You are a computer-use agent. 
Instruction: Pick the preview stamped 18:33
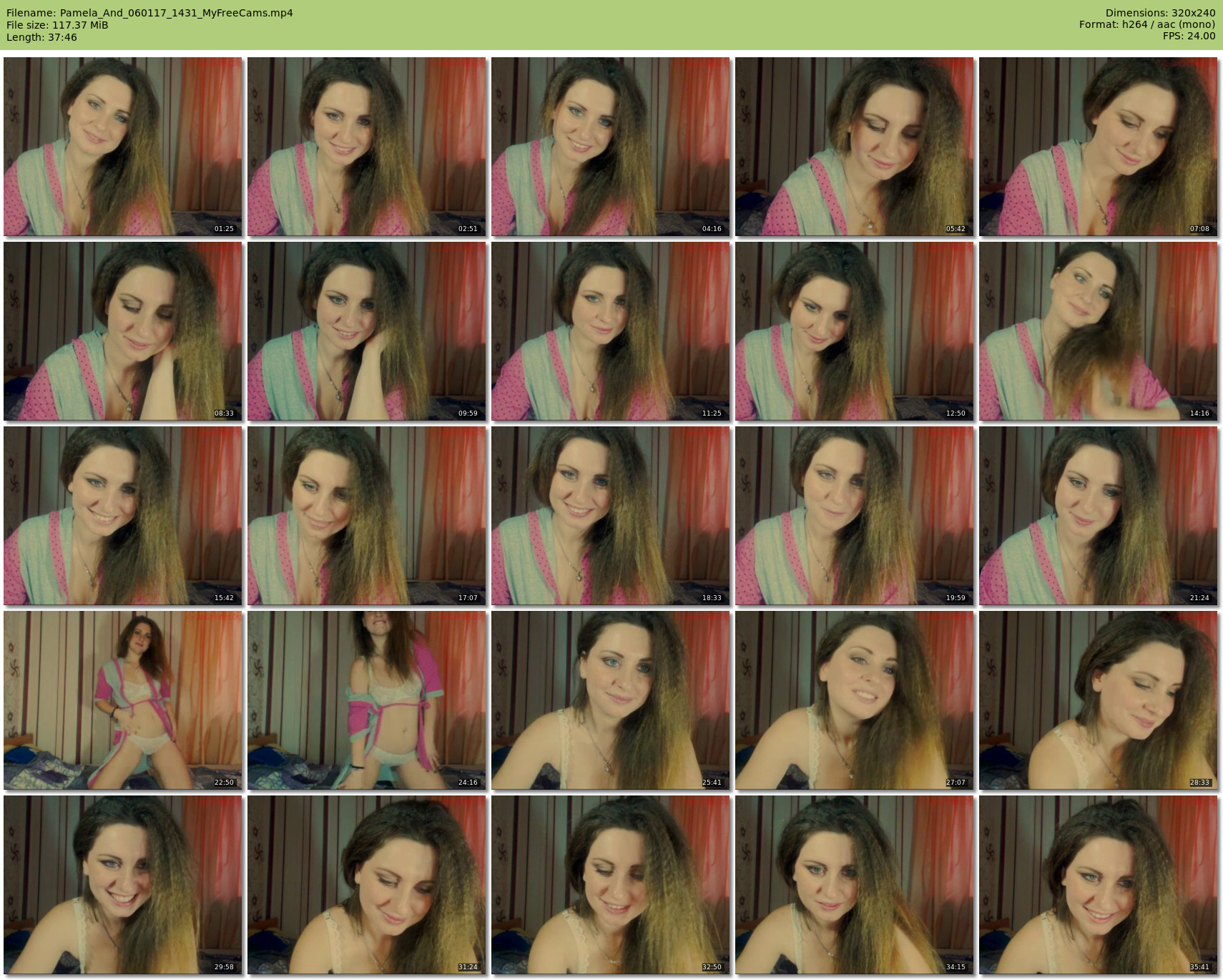pos(610,516)
